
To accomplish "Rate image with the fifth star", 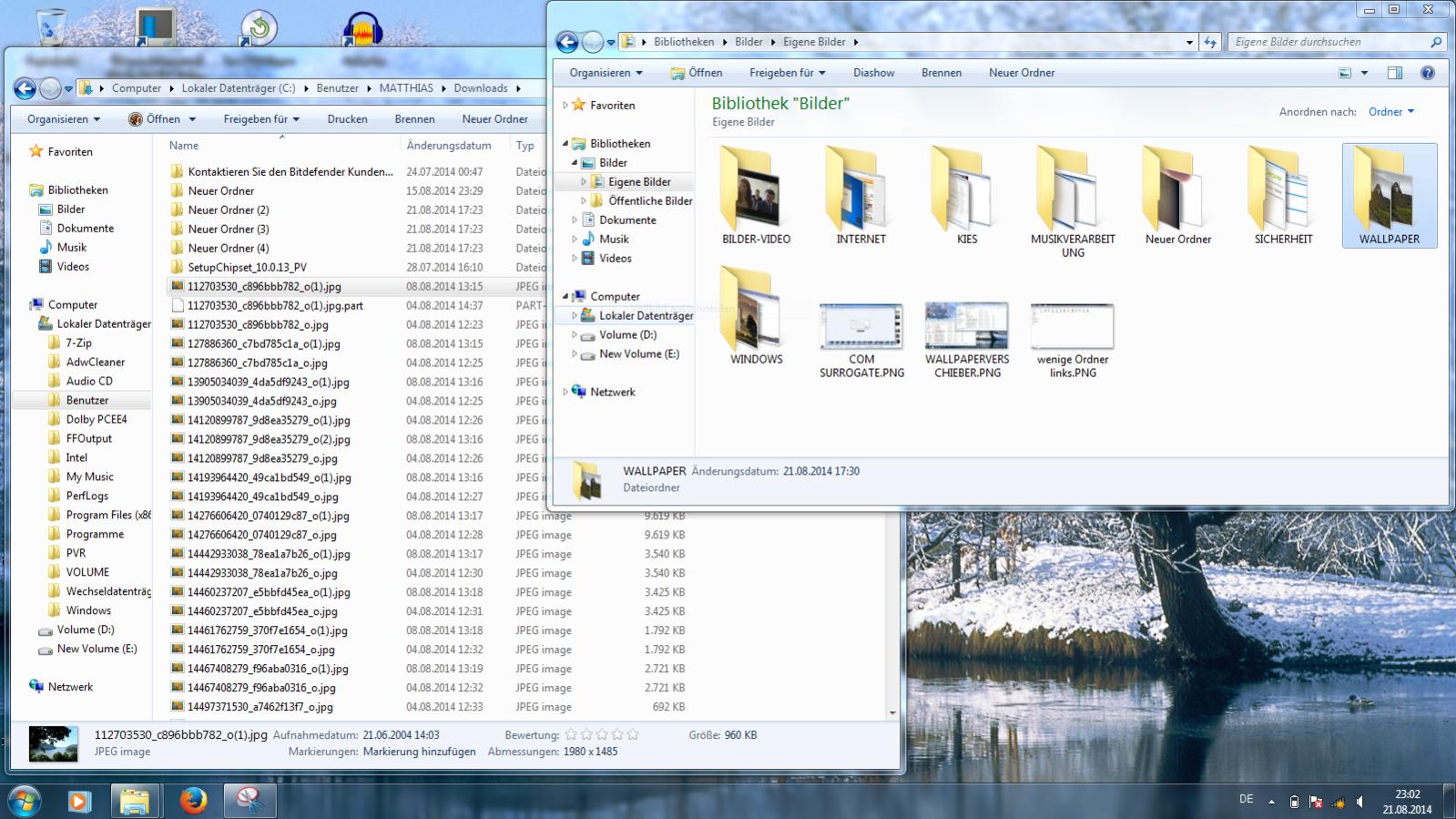I will point(633,734).
